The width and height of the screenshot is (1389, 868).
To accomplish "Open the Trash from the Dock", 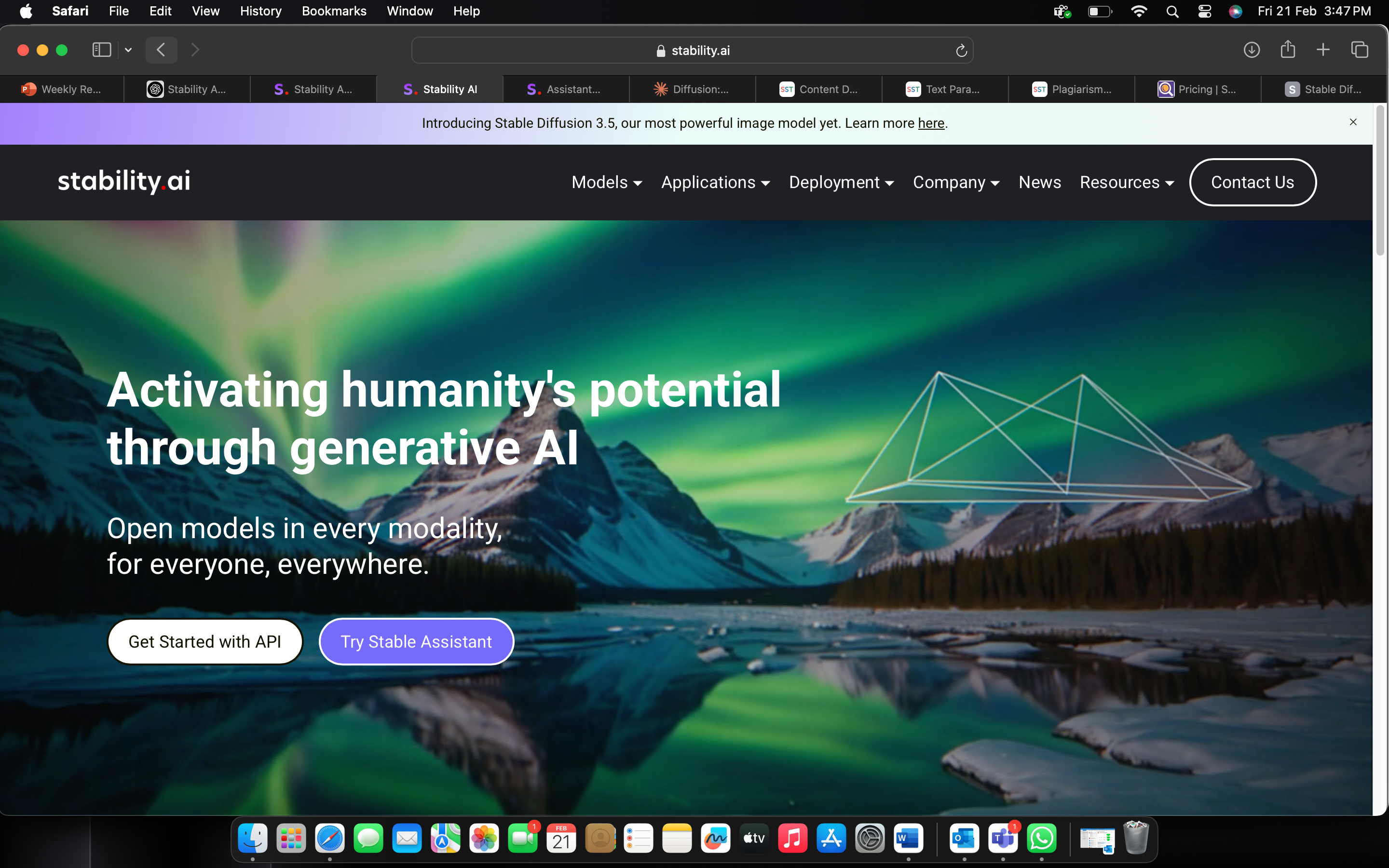I will coord(1136,839).
